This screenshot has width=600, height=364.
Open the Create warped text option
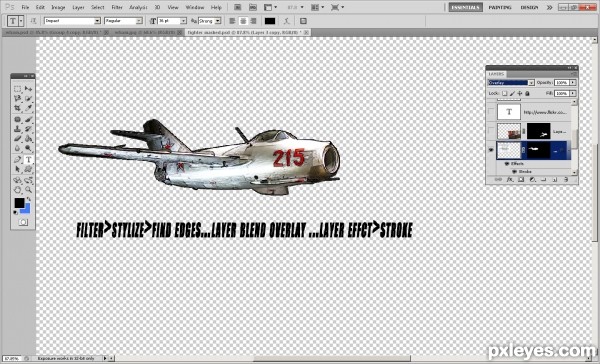coord(287,21)
